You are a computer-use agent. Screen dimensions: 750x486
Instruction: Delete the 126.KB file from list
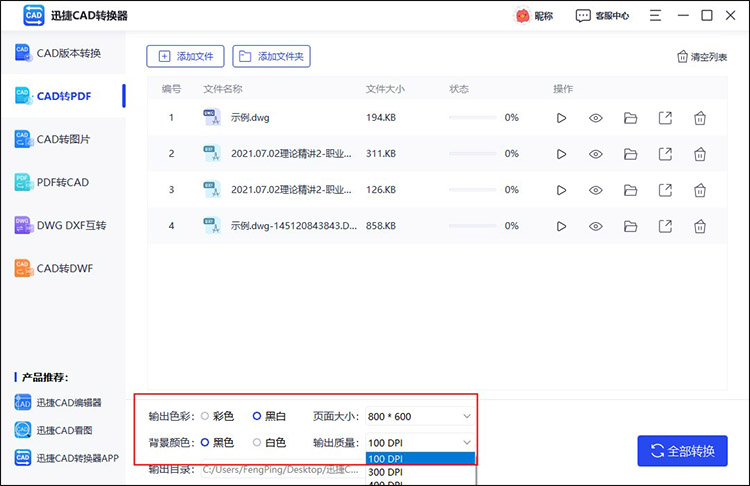(x=700, y=190)
